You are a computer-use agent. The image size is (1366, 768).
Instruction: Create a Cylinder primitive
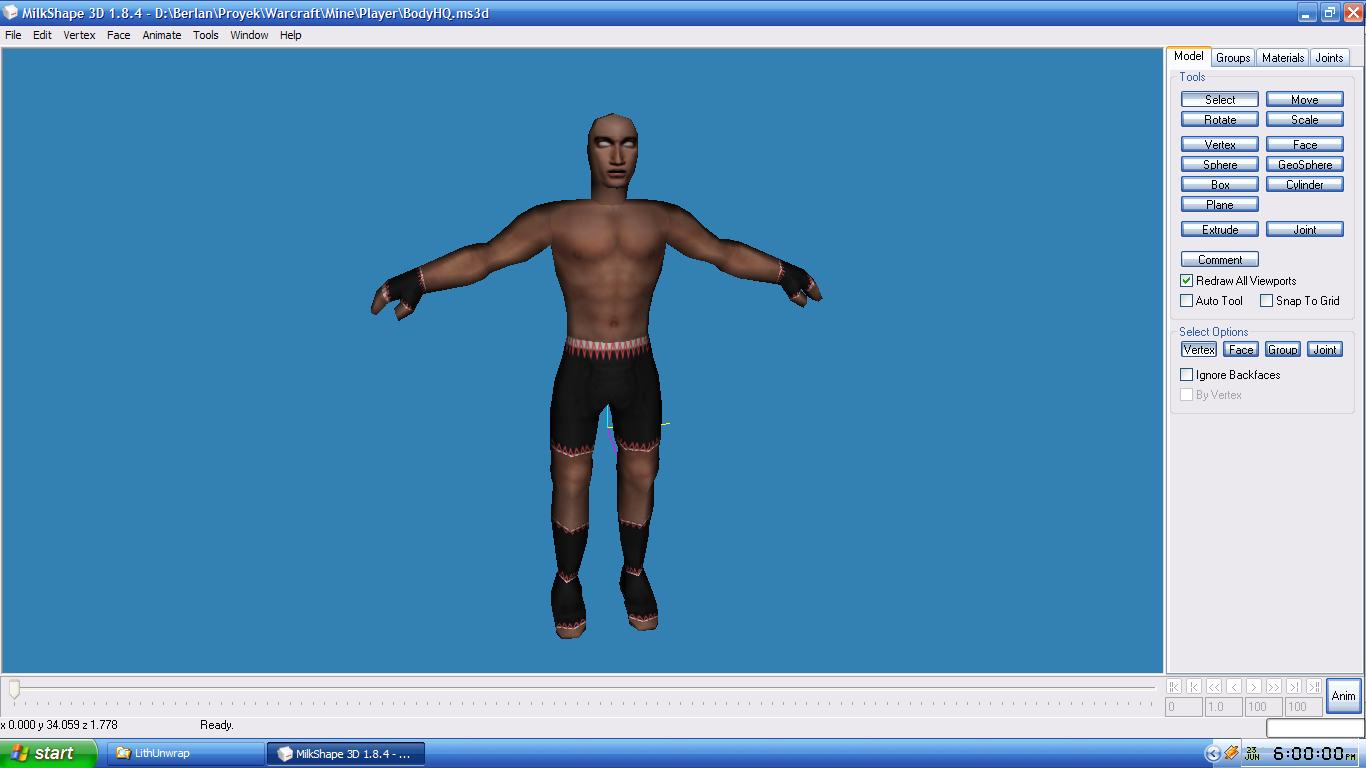(1304, 184)
